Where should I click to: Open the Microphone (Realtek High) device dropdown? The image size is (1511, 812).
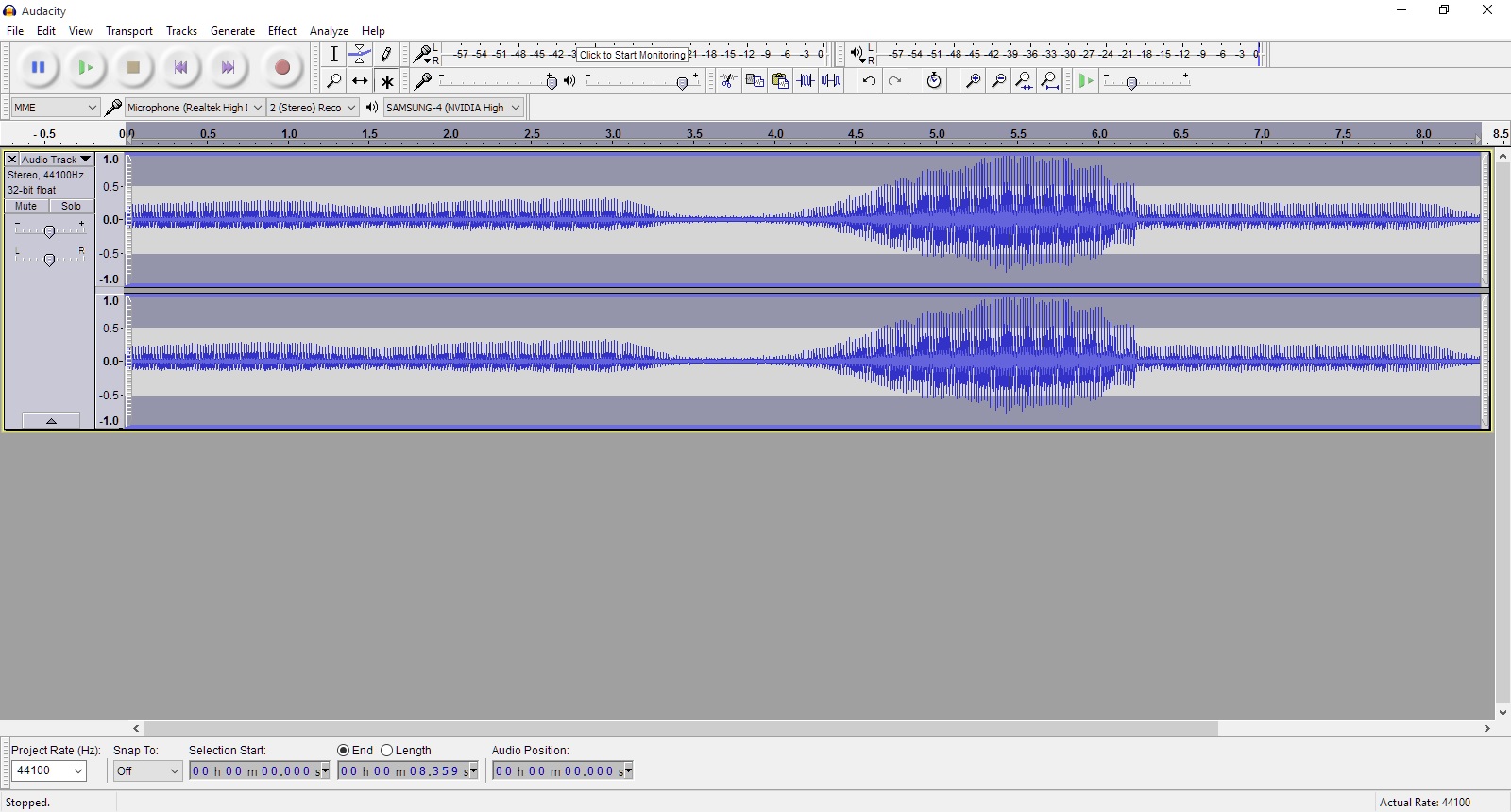pyautogui.click(x=195, y=108)
